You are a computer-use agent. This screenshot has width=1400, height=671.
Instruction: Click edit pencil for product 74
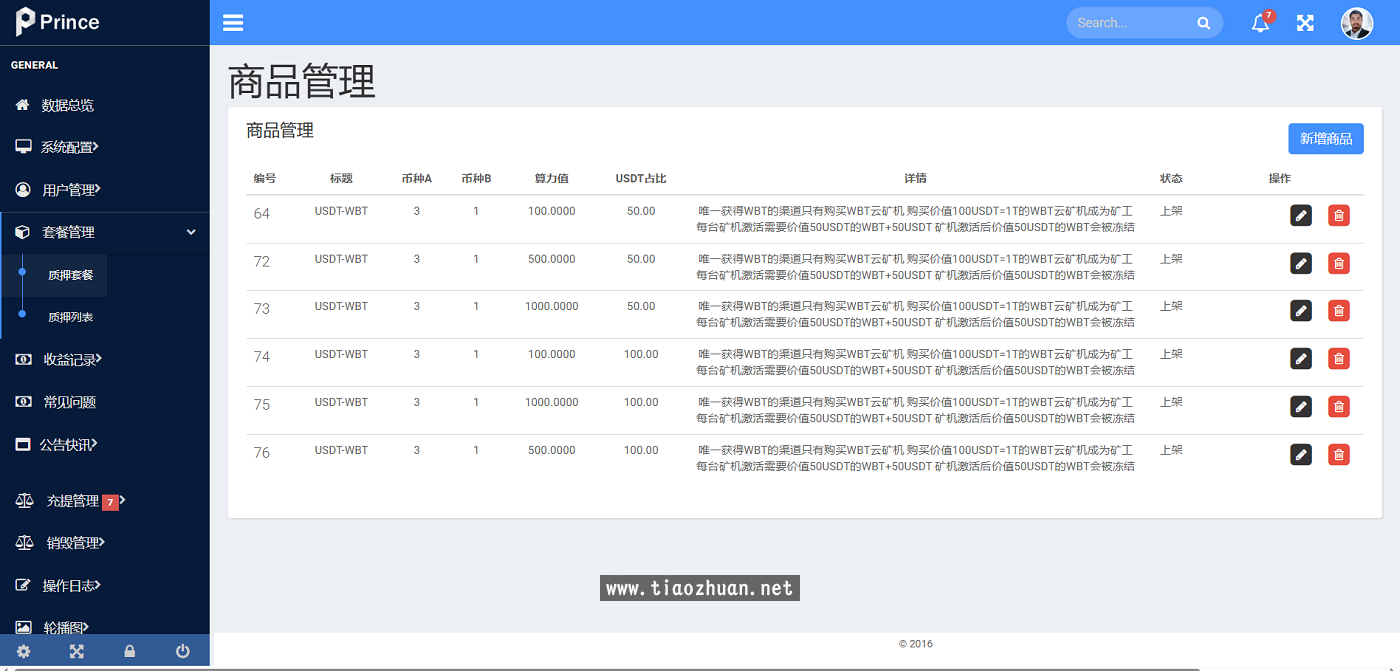coord(1301,358)
